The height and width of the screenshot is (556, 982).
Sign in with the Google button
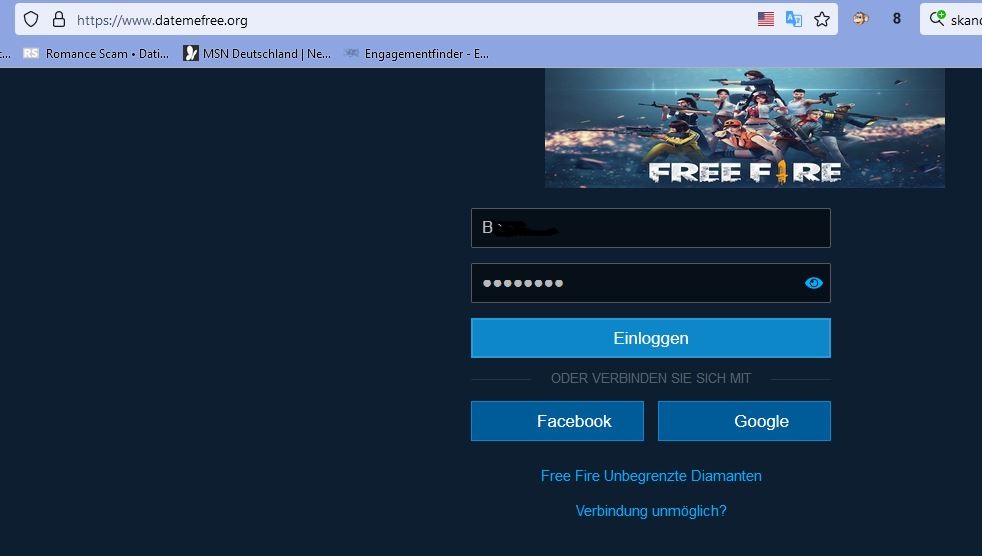tap(744, 421)
